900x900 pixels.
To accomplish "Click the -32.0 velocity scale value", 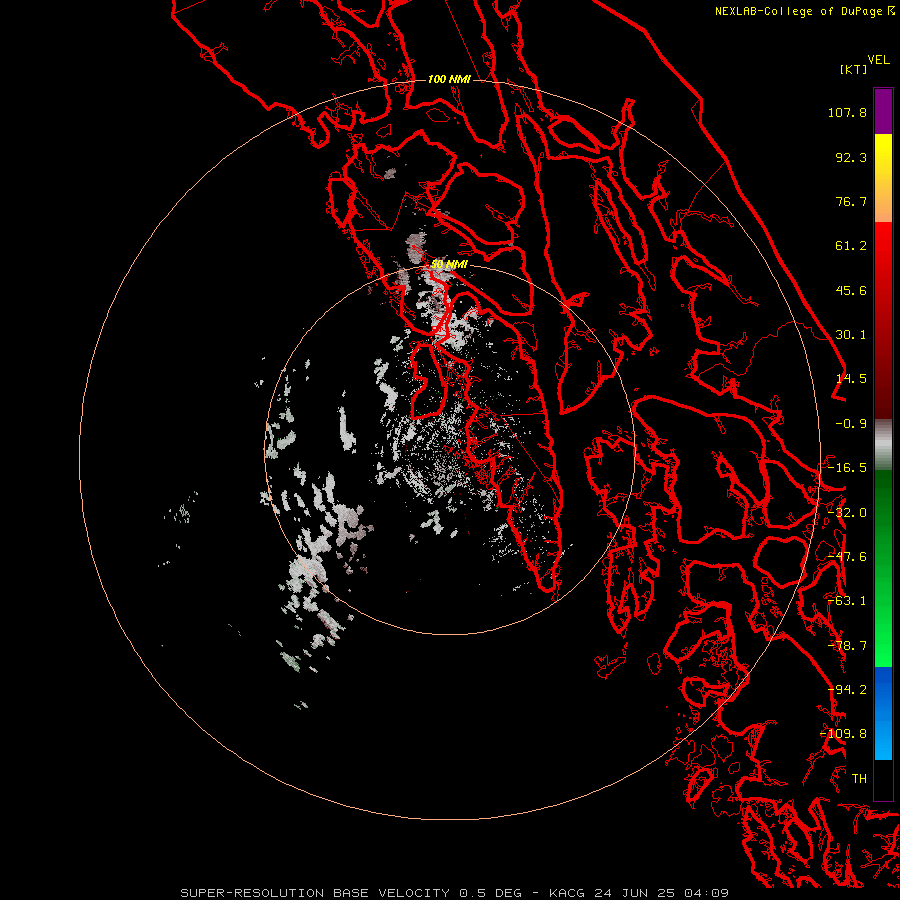I will click(847, 513).
